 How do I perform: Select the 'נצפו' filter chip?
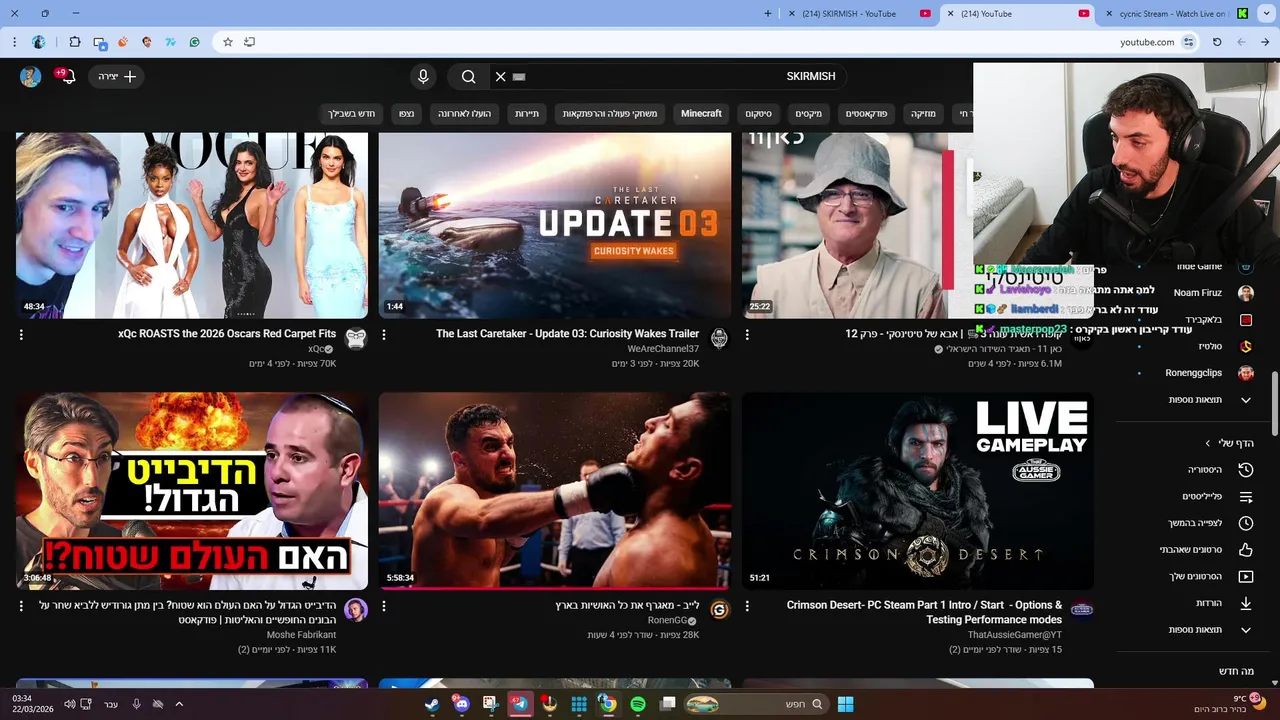click(406, 114)
